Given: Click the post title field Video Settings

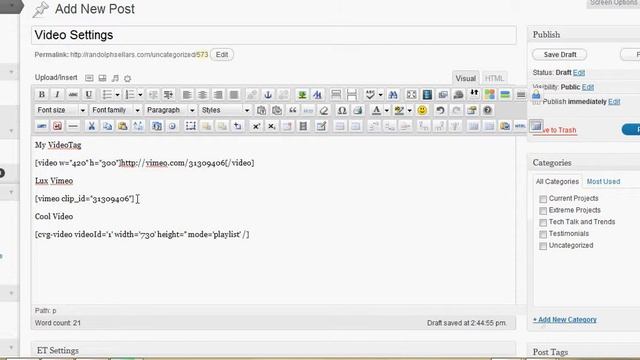Looking at the screenshot, I should pos(273,35).
